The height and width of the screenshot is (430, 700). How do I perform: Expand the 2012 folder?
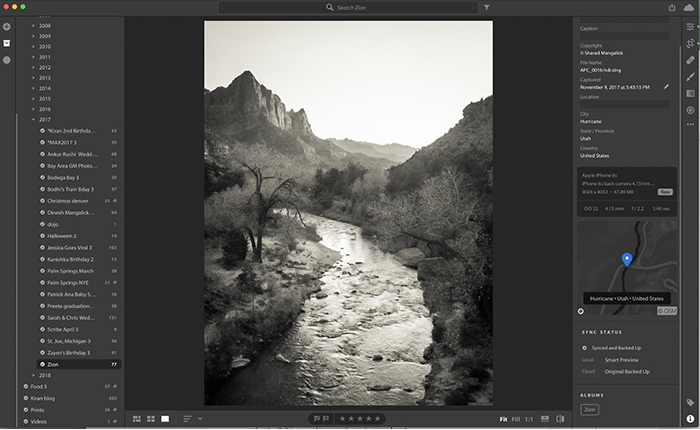pos(33,67)
